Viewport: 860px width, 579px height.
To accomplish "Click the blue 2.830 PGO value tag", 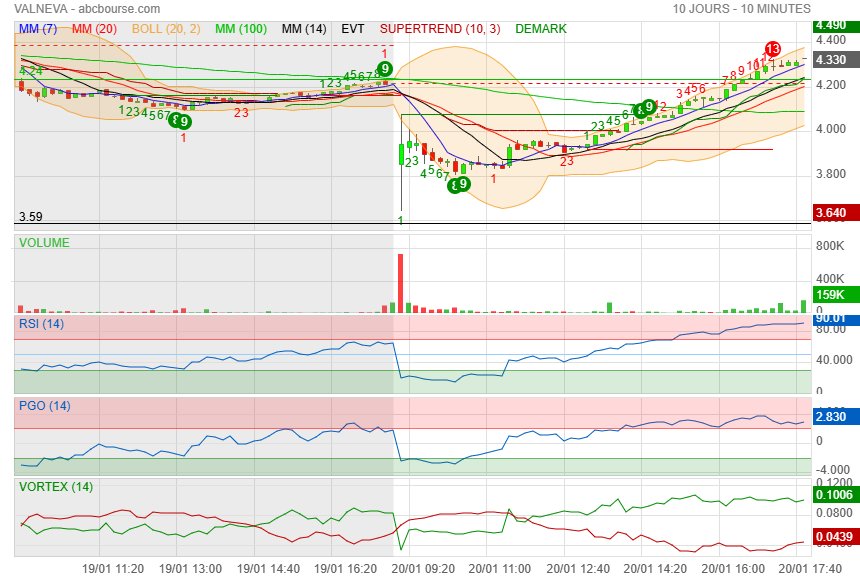I will coord(832,417).
